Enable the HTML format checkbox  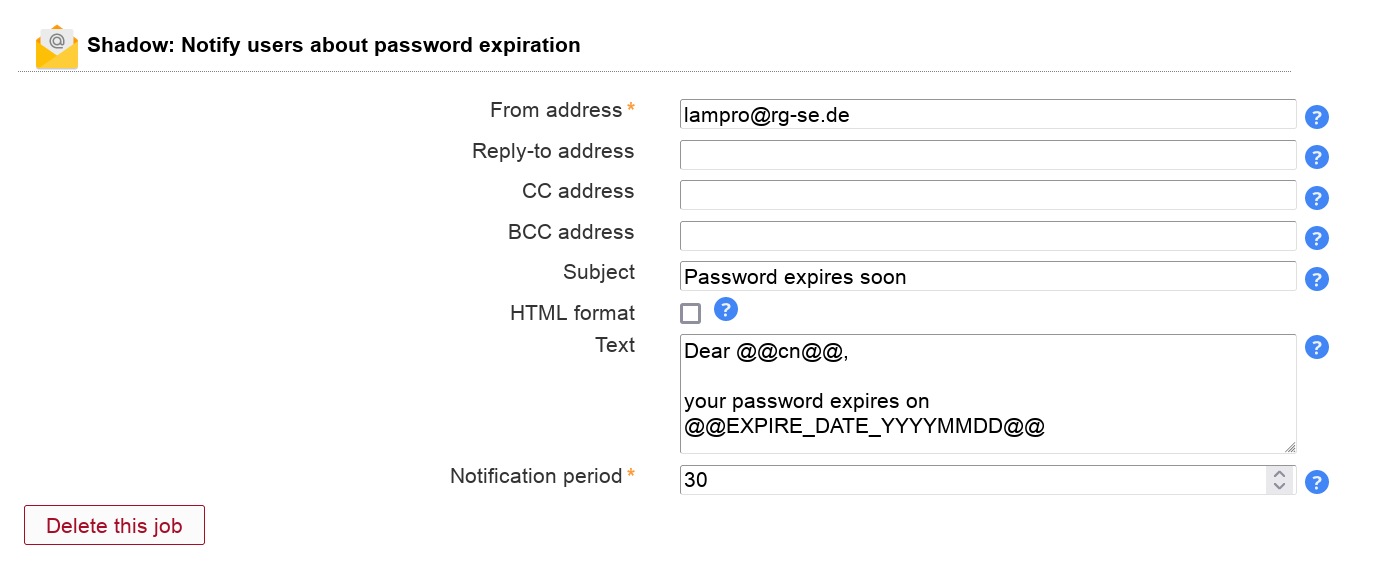tap(691, 313)
